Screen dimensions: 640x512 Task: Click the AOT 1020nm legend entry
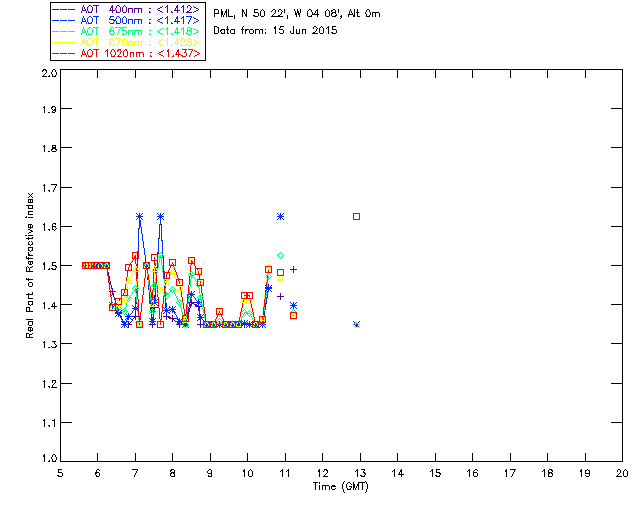(126, 53)
